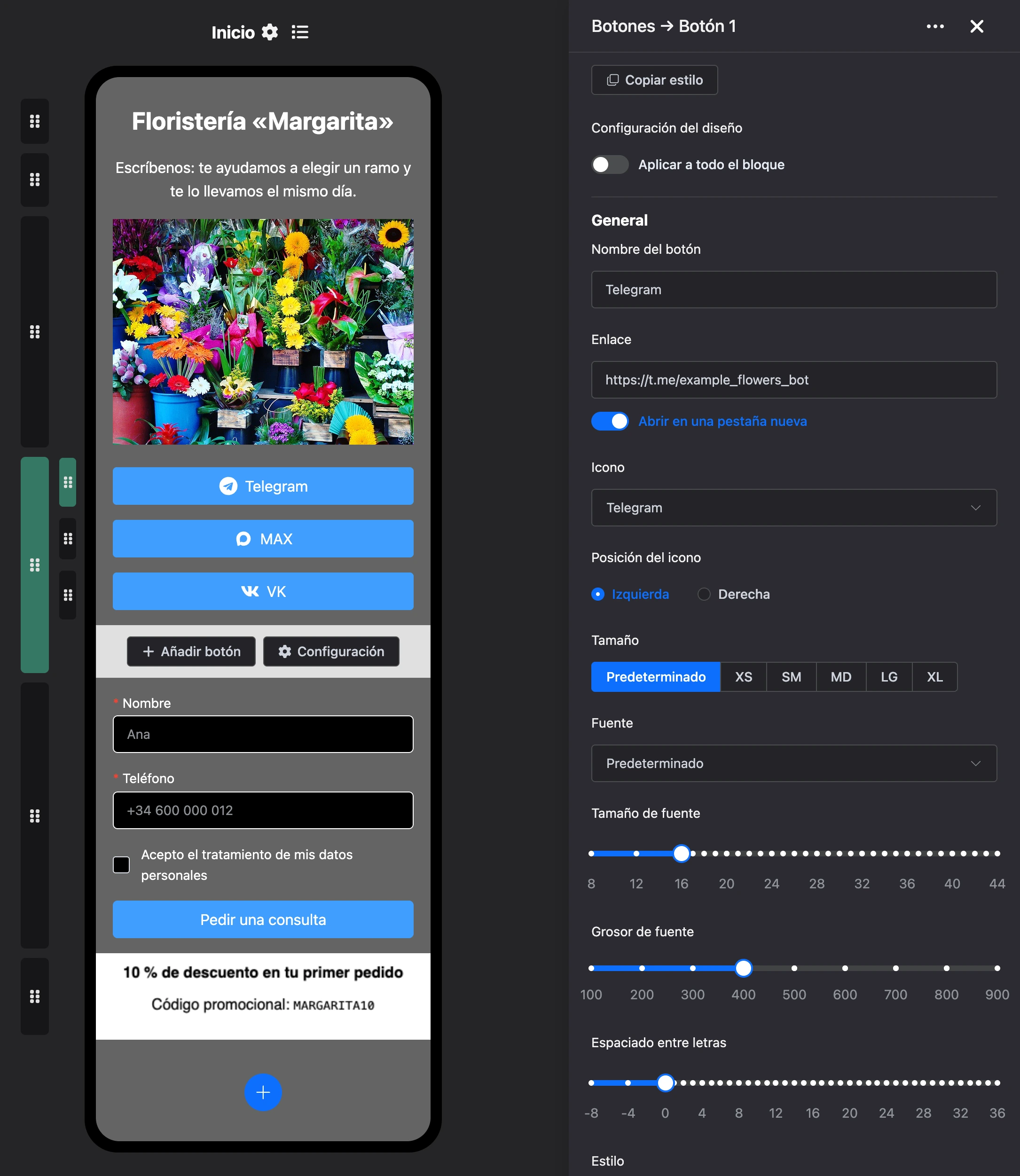Grab the green drag handle for the buttons block
The height and width of the screenshot is (1176, 1020).
(x=35, y=564)
